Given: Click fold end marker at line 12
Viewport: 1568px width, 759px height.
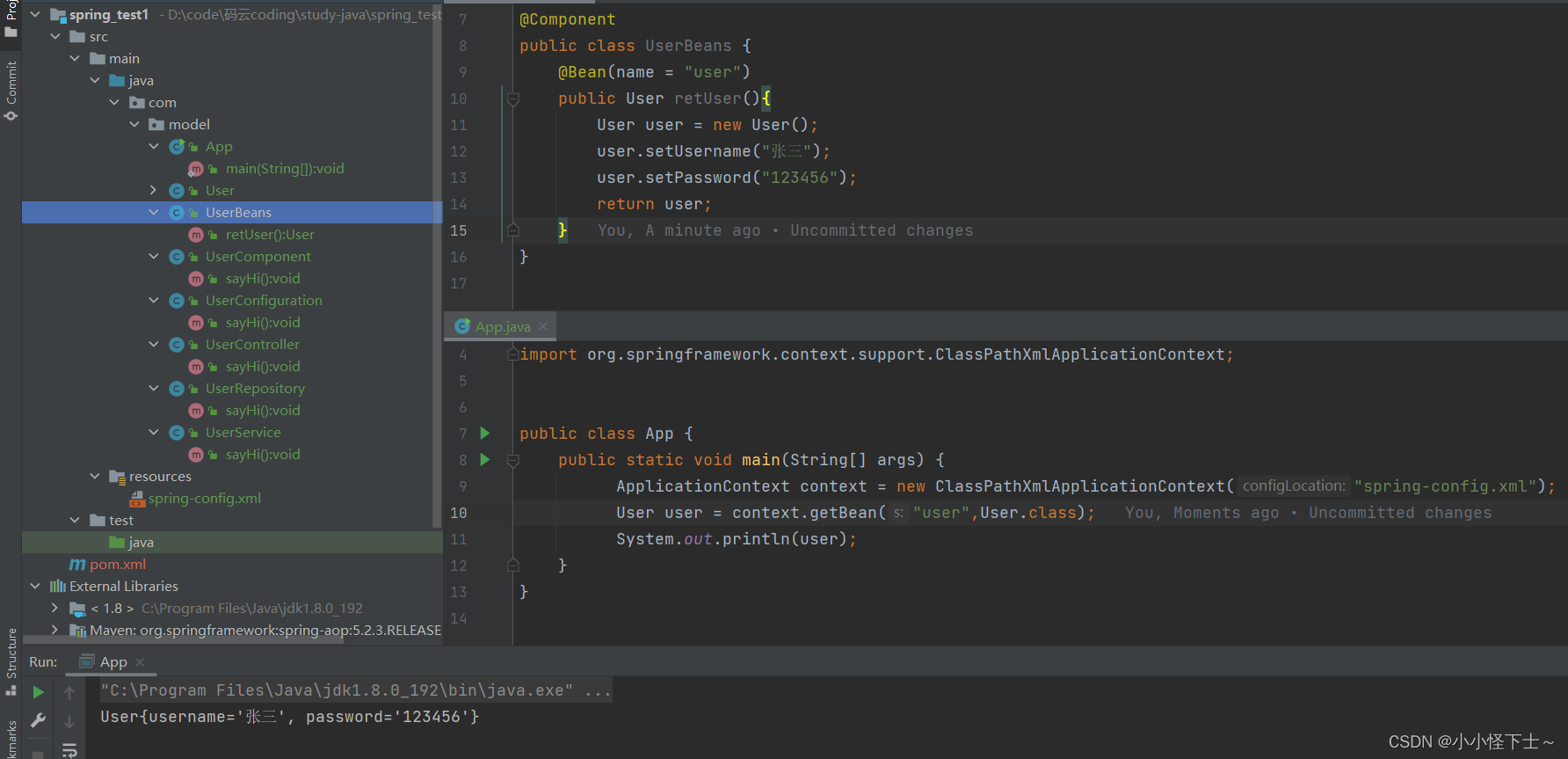Looking at the screenshot, I should pos(513,566).
